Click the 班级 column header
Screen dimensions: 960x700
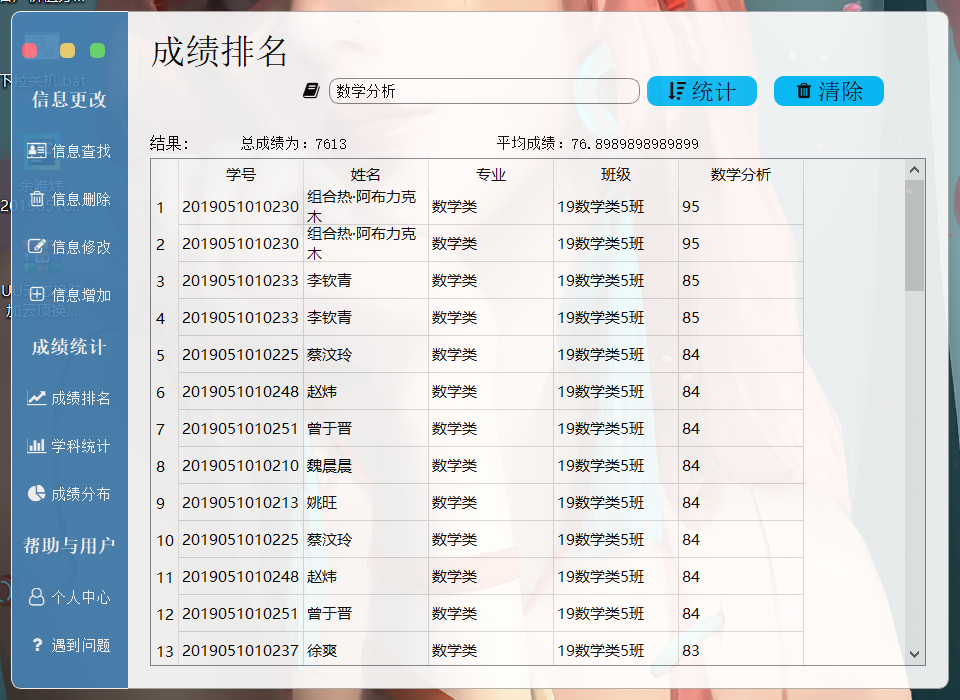tap(616, 175)
